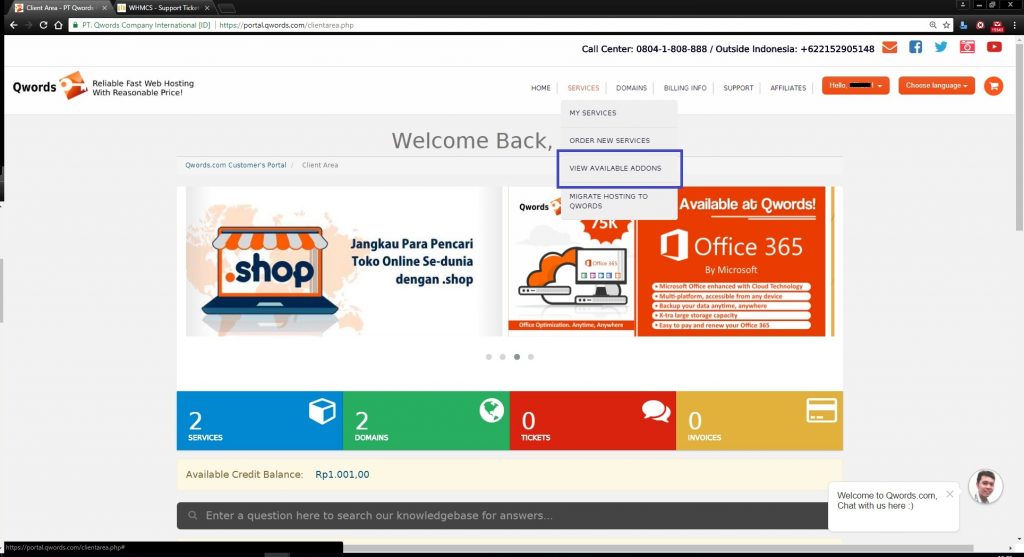Click the browser reload icon
Viewport: 1024px width, 557px height.
coord(43,24)
